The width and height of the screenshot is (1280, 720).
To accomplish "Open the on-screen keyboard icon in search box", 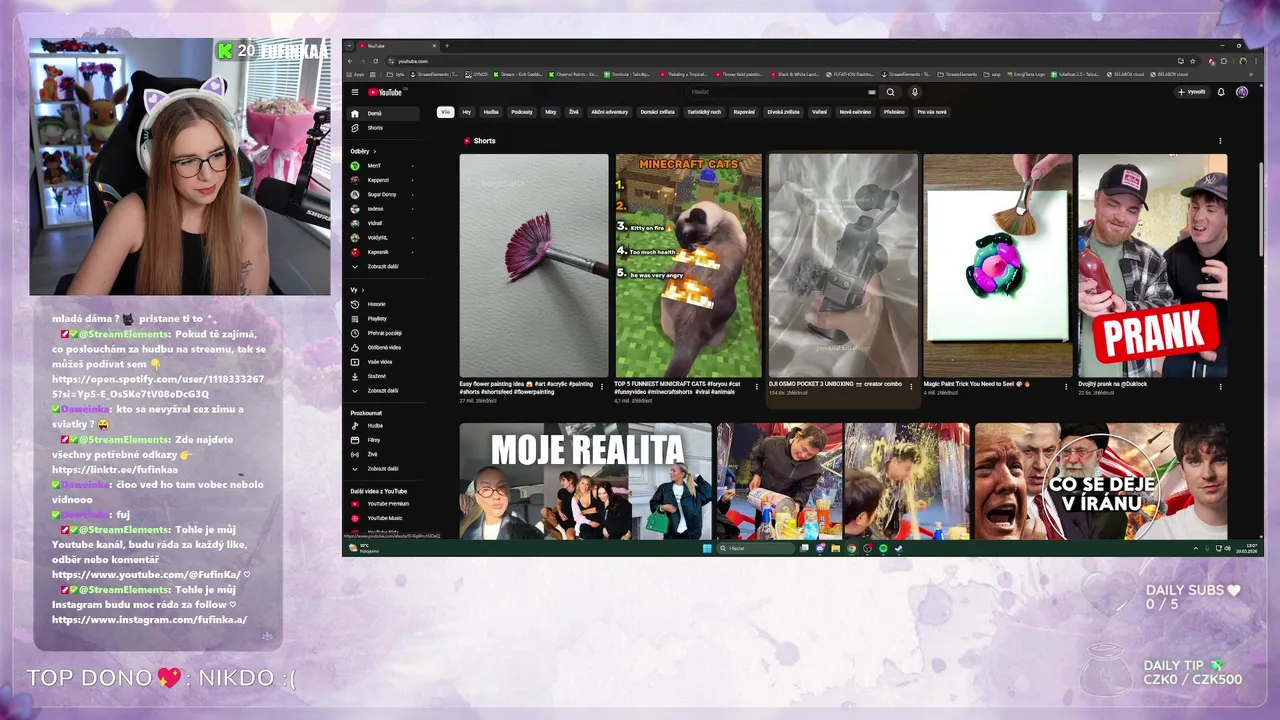I will (x=872, y=92).
